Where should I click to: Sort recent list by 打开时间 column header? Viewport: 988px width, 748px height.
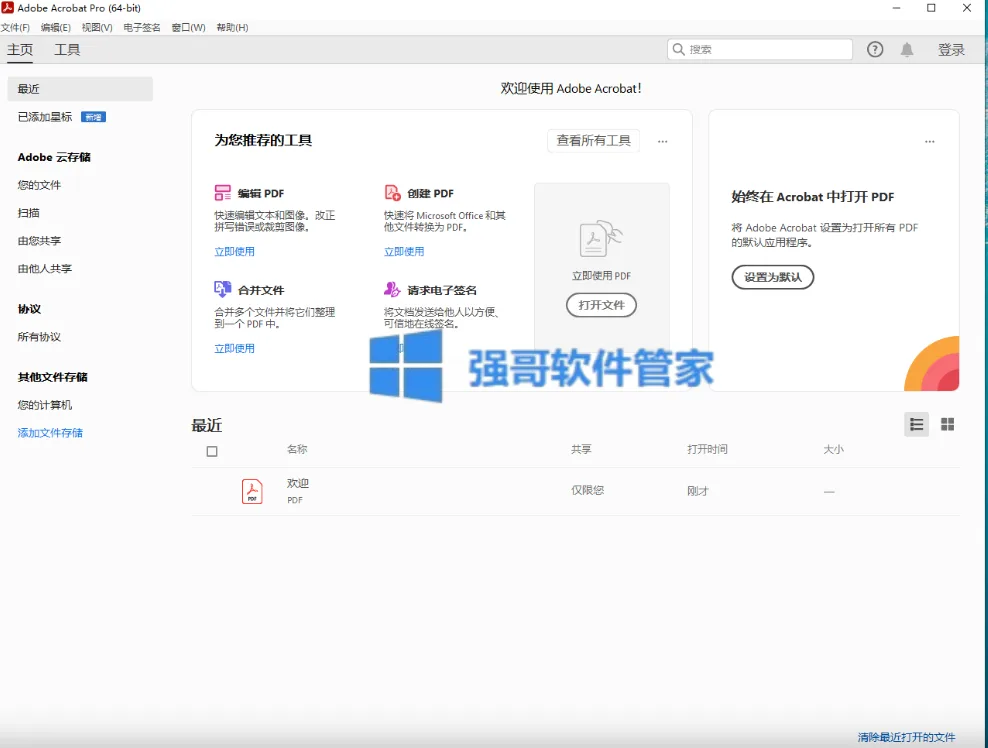coord(707,449)
